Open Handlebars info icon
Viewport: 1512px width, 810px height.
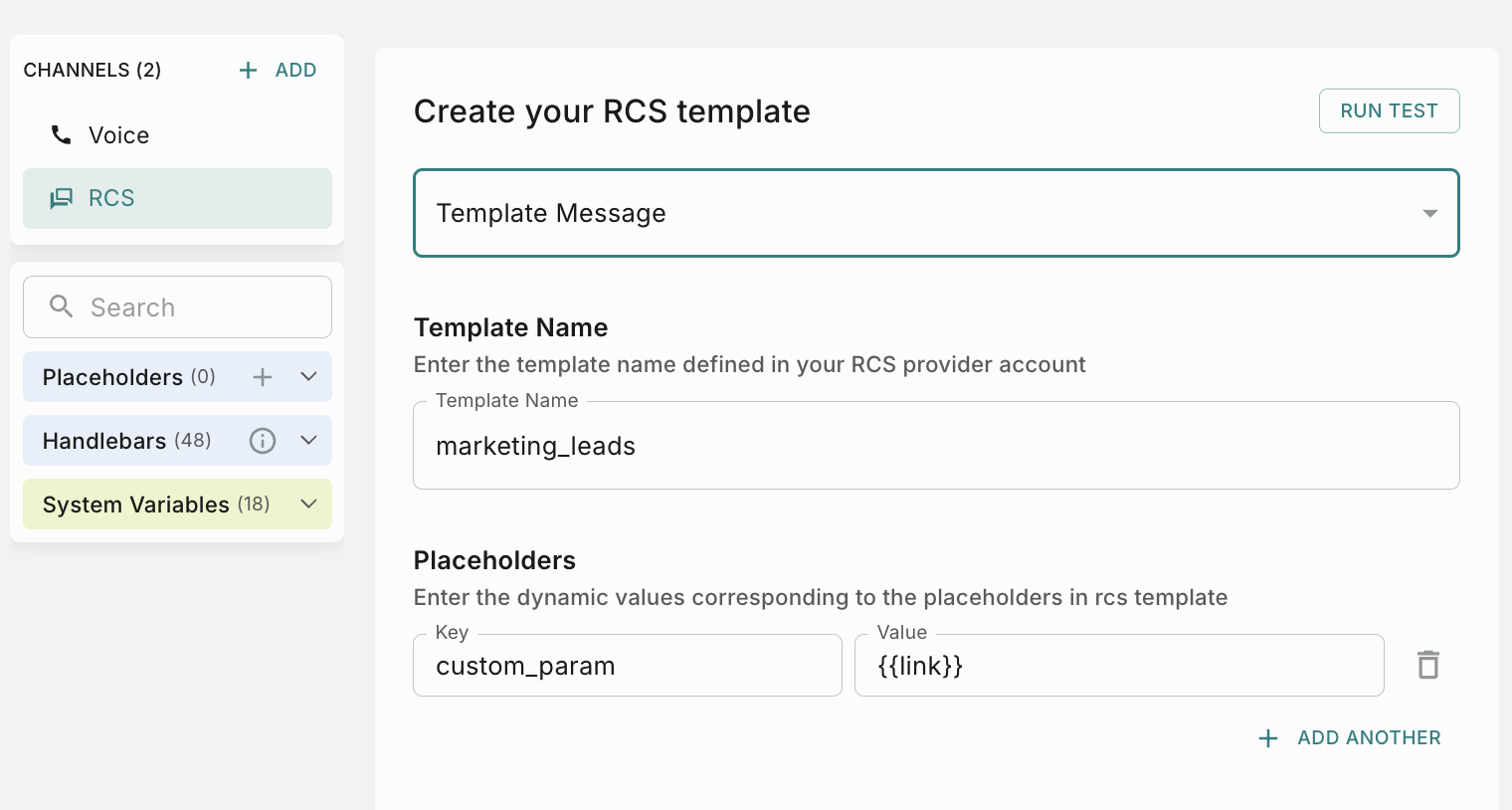click(x=263, y=441)
